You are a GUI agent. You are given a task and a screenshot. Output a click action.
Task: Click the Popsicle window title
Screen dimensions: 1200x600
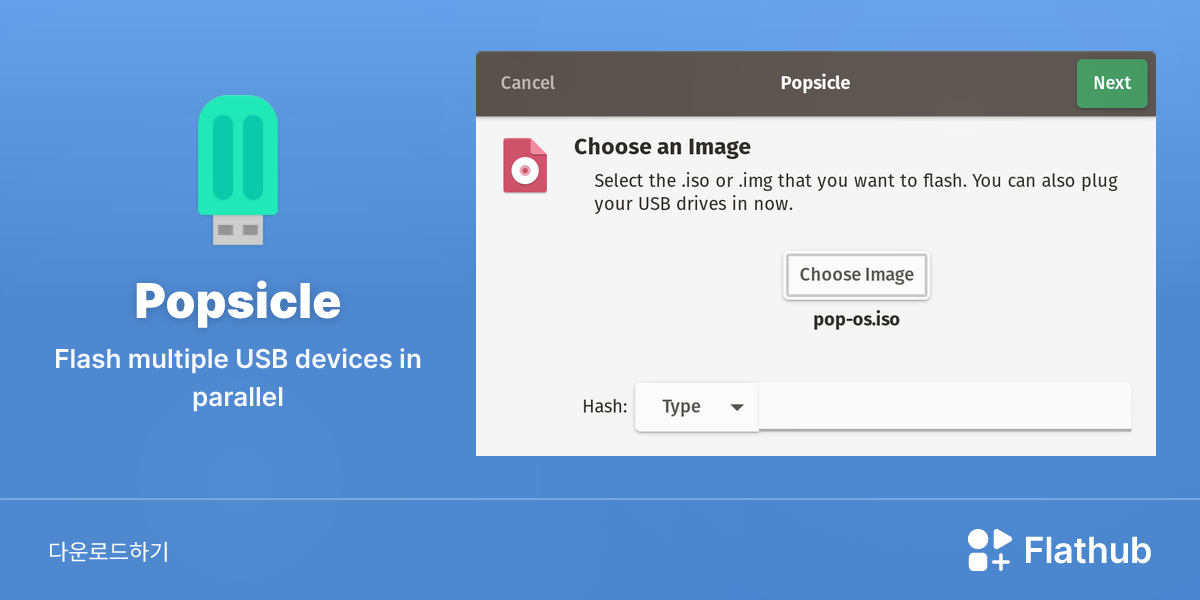[815, 83]
